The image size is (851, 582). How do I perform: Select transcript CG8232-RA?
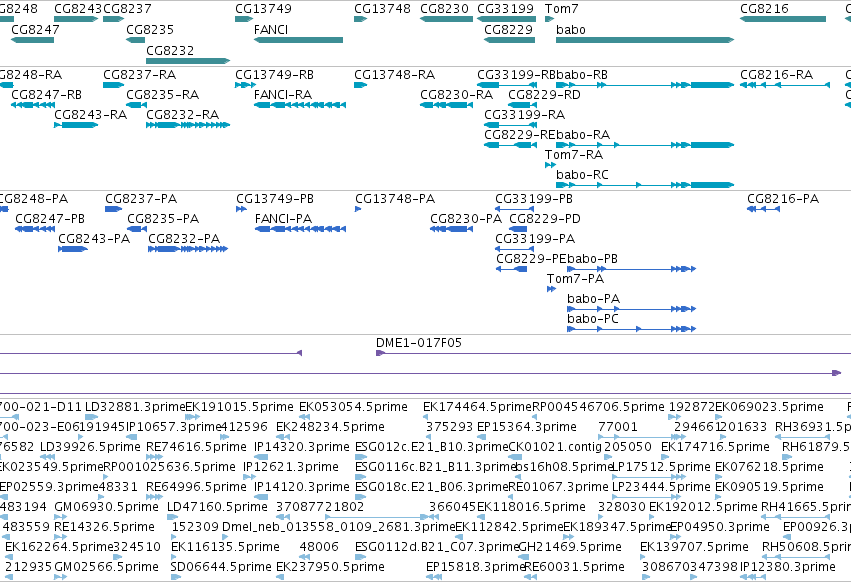tap(188, 125)
